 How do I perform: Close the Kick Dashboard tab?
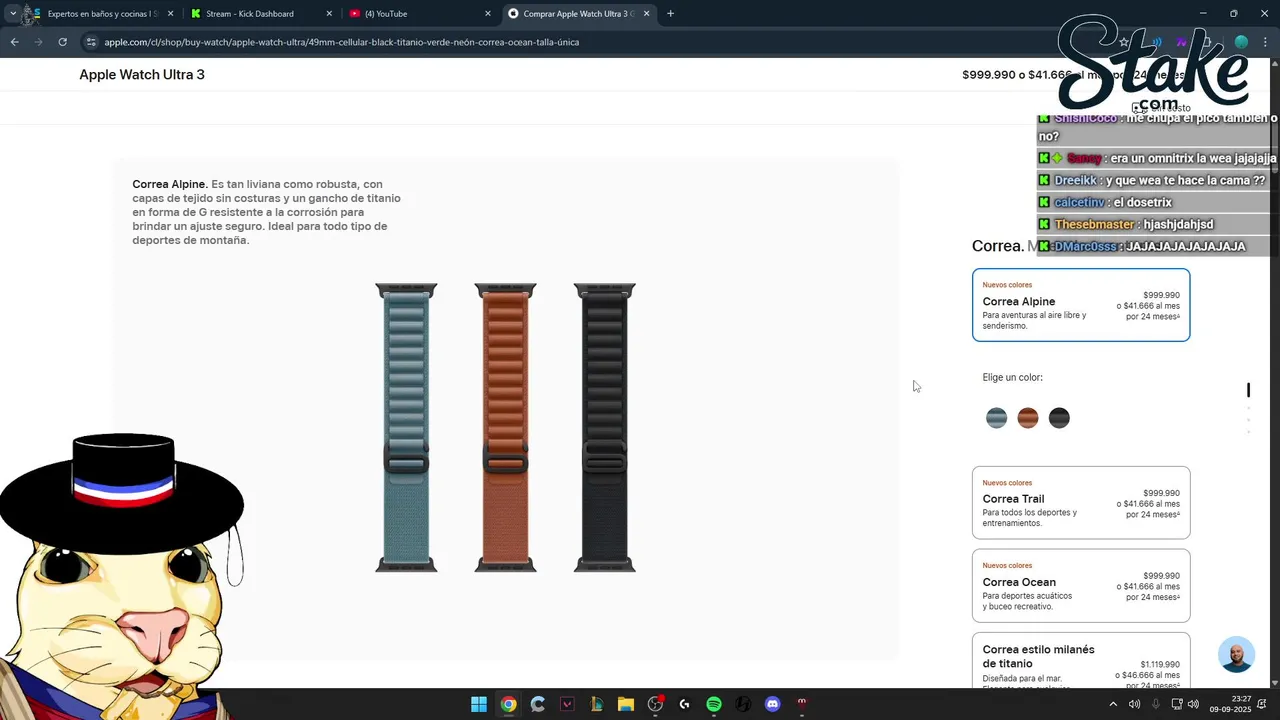click(x=329, y=14)
